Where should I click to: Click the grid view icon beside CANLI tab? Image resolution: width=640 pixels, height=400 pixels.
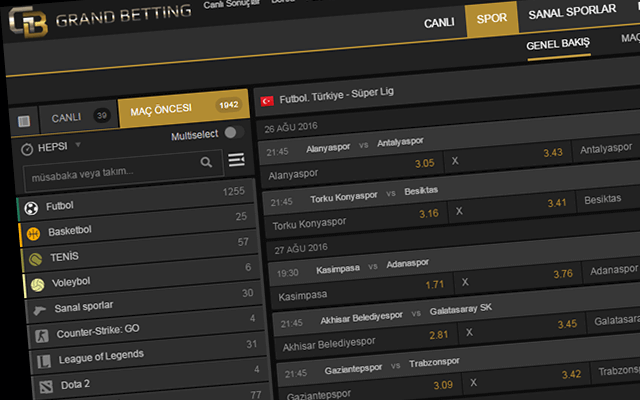click(24, 121)
